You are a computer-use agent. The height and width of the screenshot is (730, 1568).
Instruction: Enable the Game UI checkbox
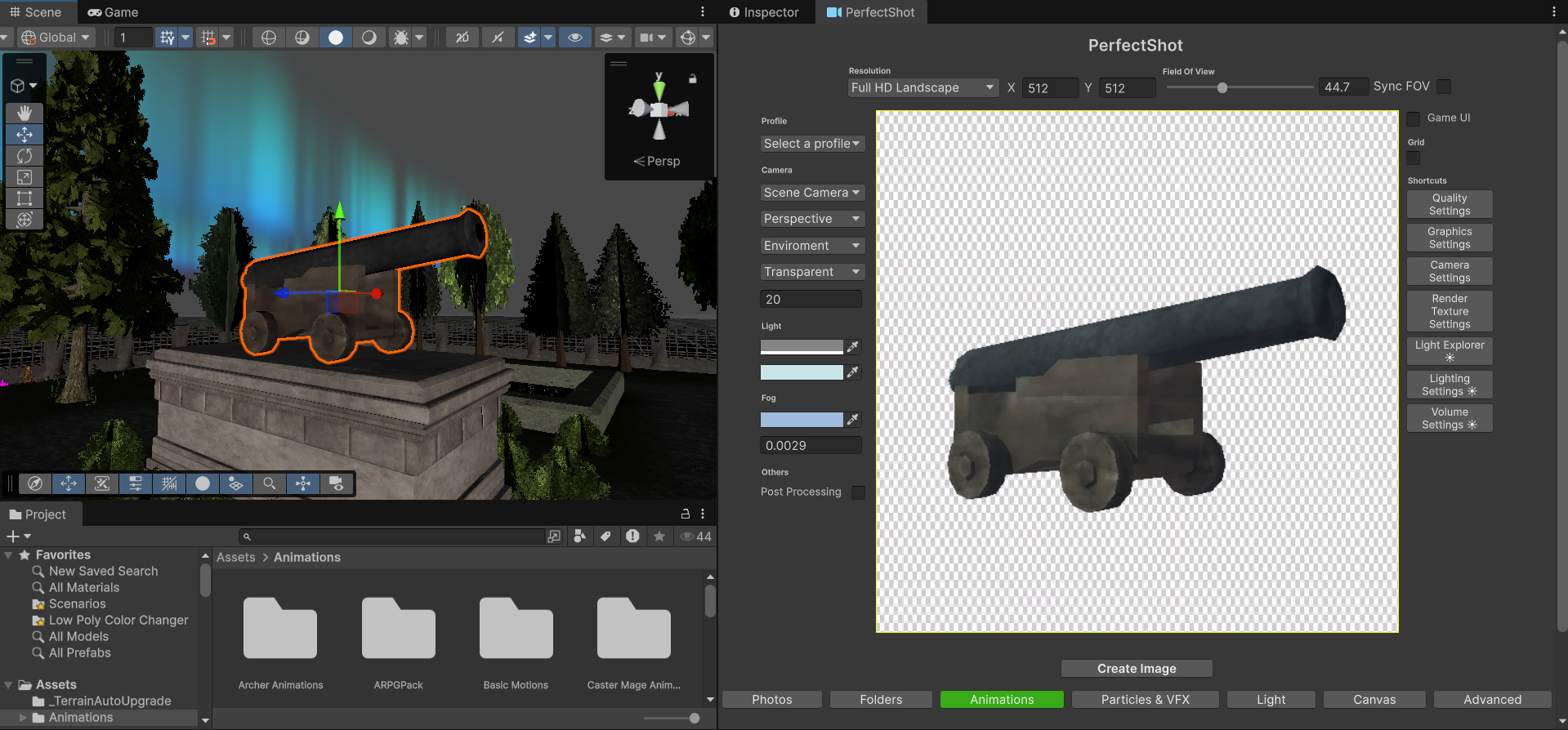(x=1414, y=118)
